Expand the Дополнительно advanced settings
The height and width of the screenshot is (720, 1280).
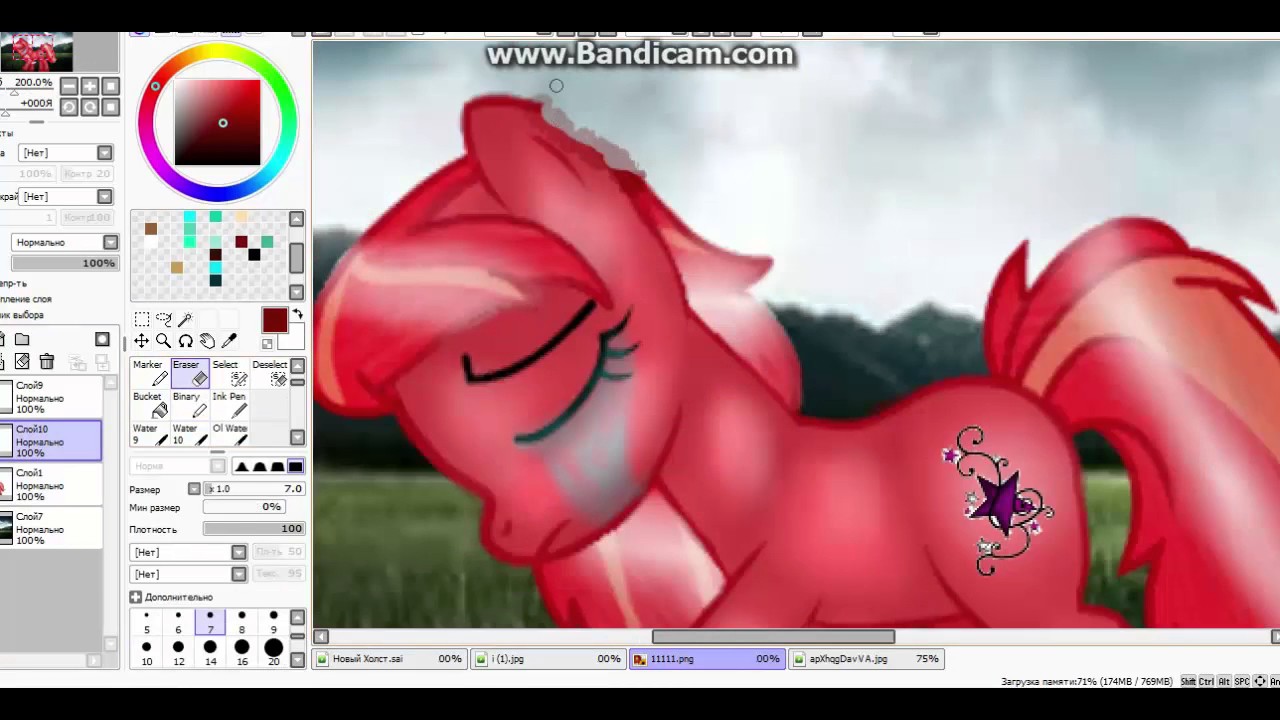pos(135,597)
